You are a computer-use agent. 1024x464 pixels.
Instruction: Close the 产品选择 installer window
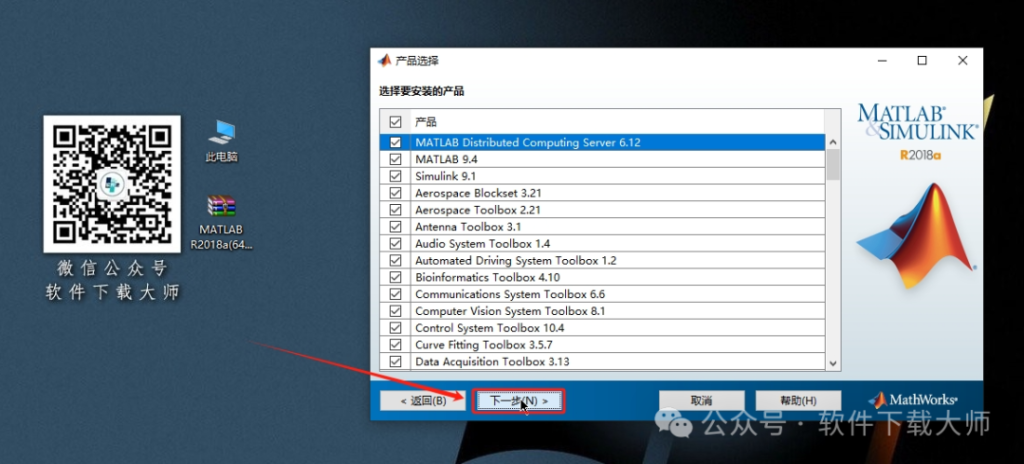[x=963, y=61]
